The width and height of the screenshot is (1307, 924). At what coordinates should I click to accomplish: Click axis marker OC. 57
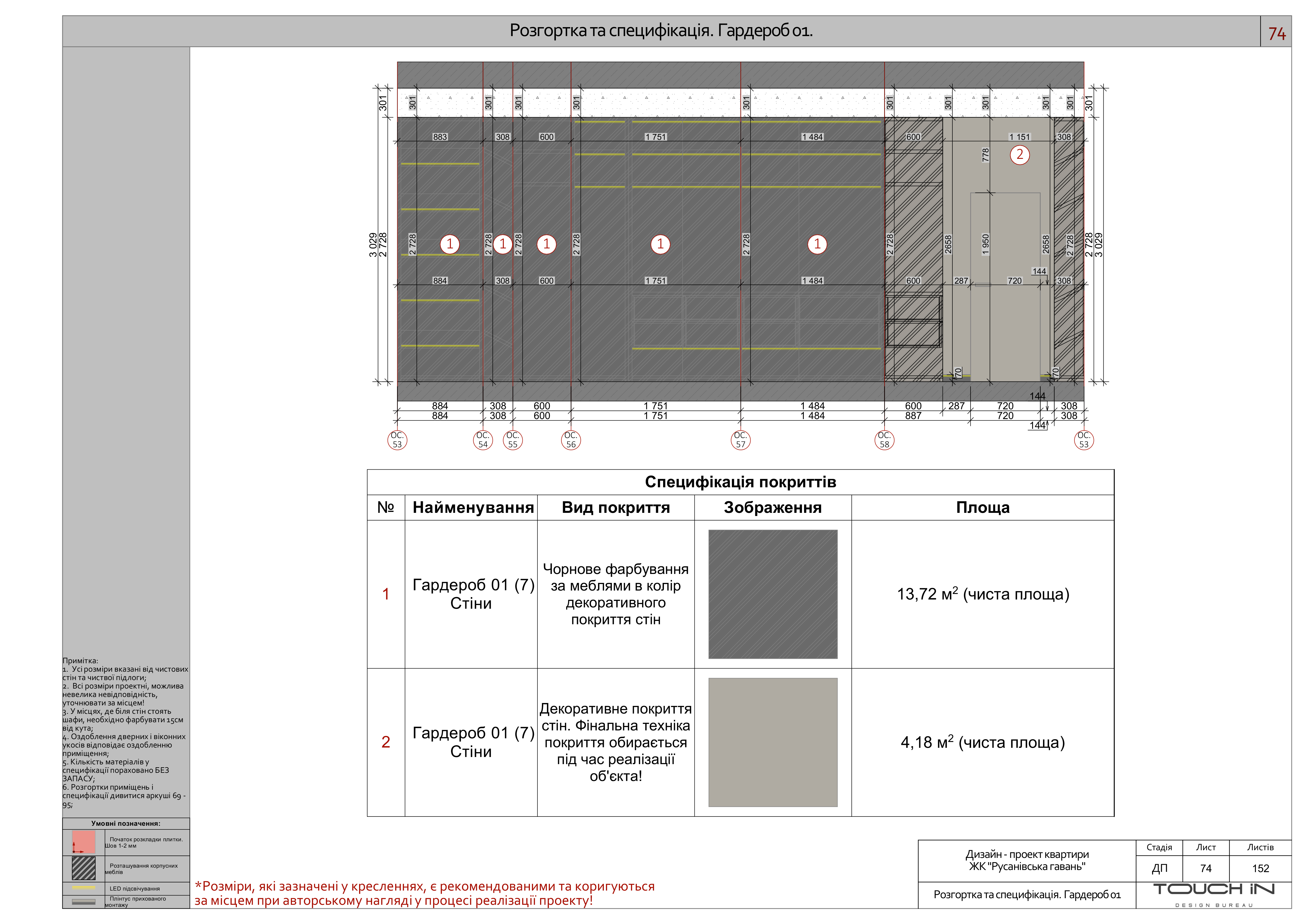coord(740,440)
